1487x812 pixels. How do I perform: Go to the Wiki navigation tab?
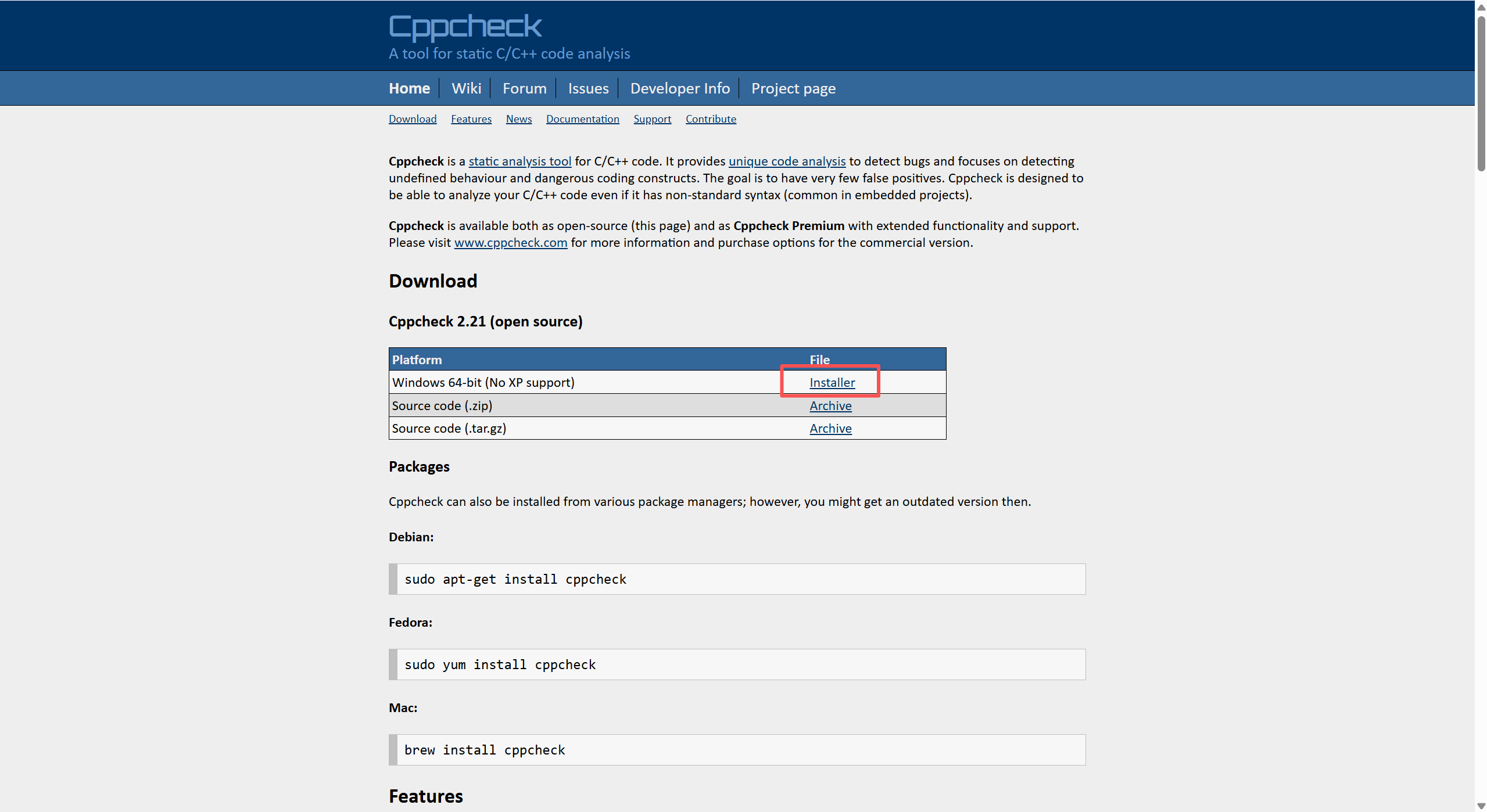point(466,88)
